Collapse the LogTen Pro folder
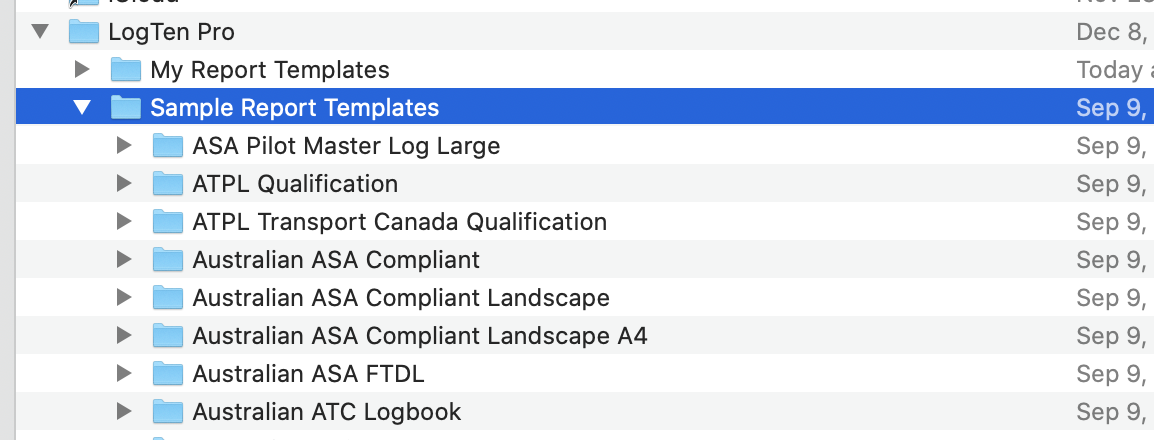Screen dimensions: 1154x440 [x=40, y=32]
